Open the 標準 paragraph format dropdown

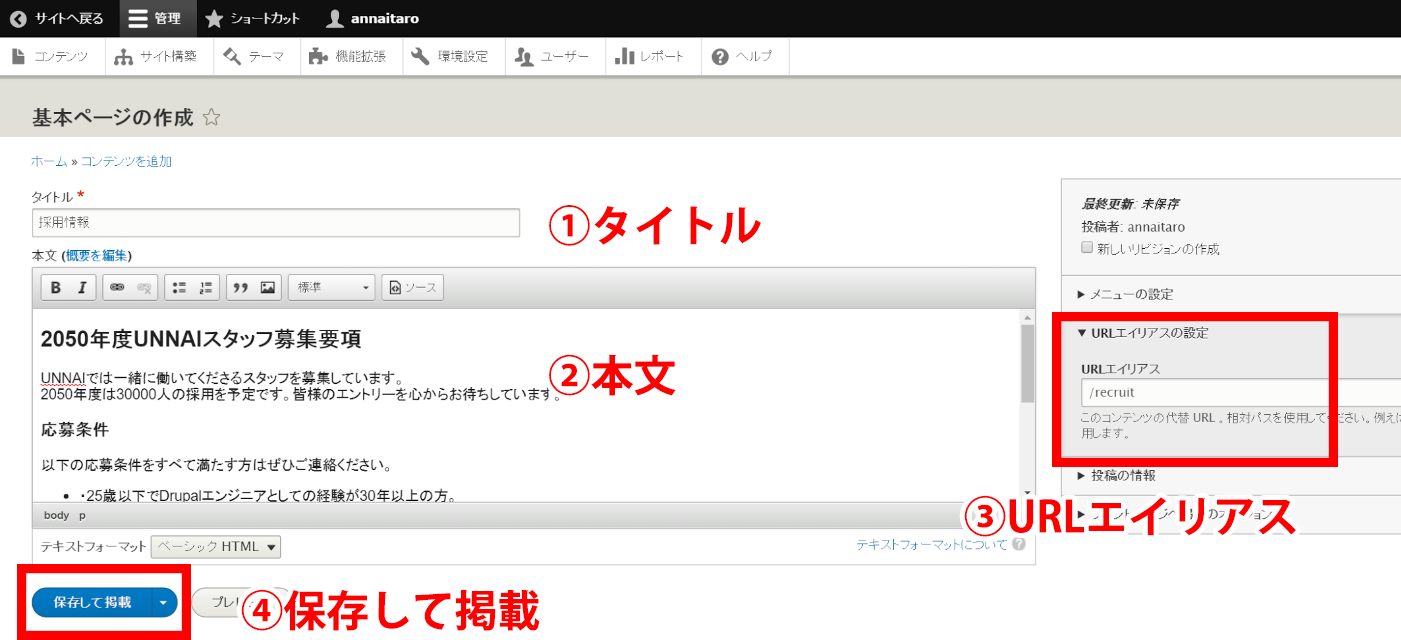[x=331, y=288]
